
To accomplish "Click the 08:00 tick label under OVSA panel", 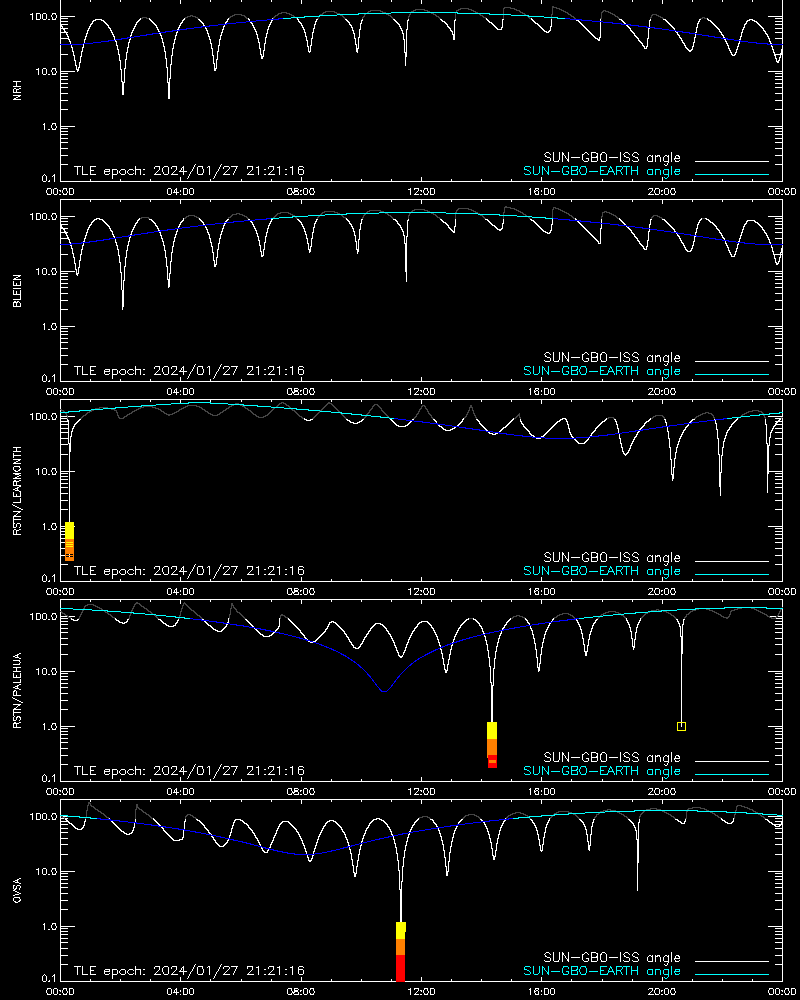I will (x=300, y=991).
